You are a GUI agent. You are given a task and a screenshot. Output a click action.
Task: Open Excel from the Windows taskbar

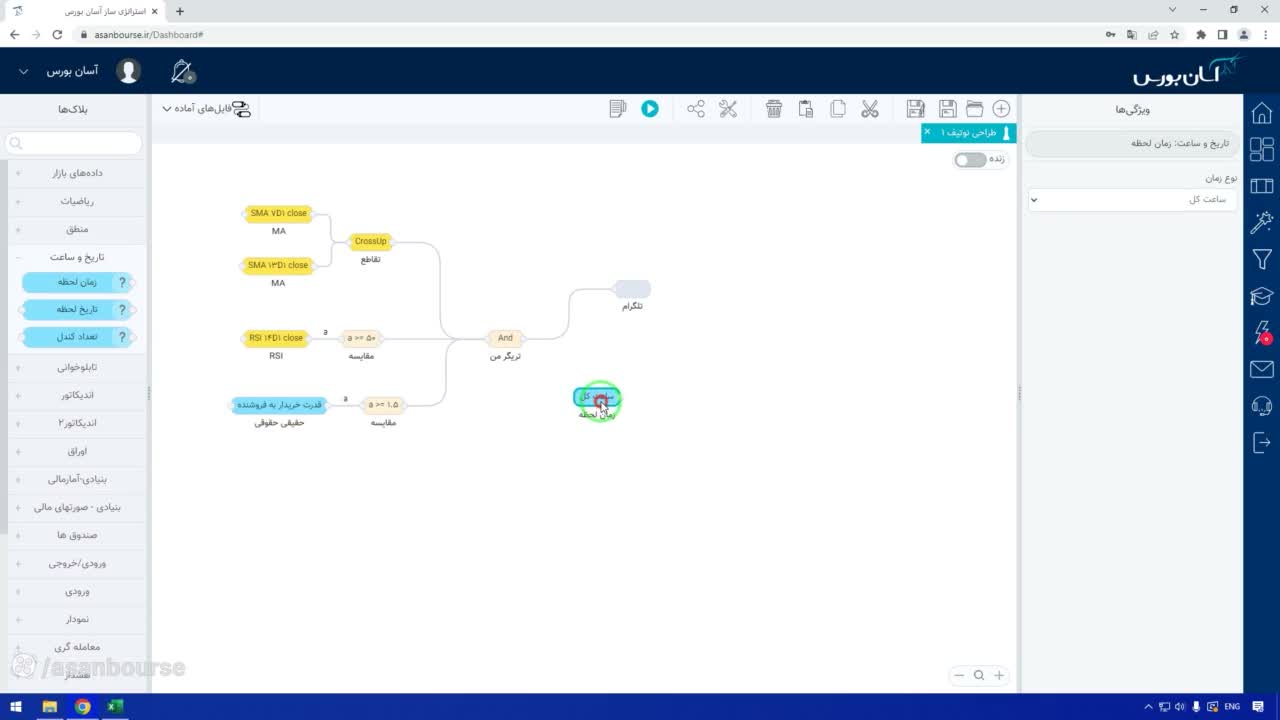point(115,707)
